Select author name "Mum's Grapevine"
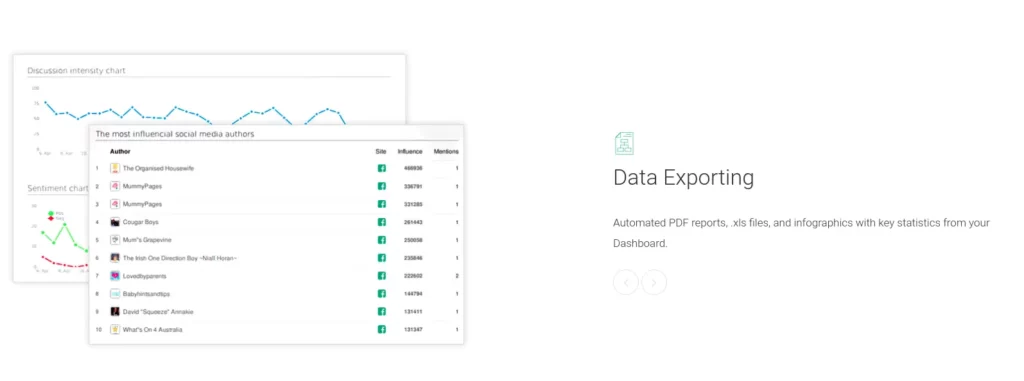The height and width of the screenshot is (381, 1024). [x=147, y=240]
